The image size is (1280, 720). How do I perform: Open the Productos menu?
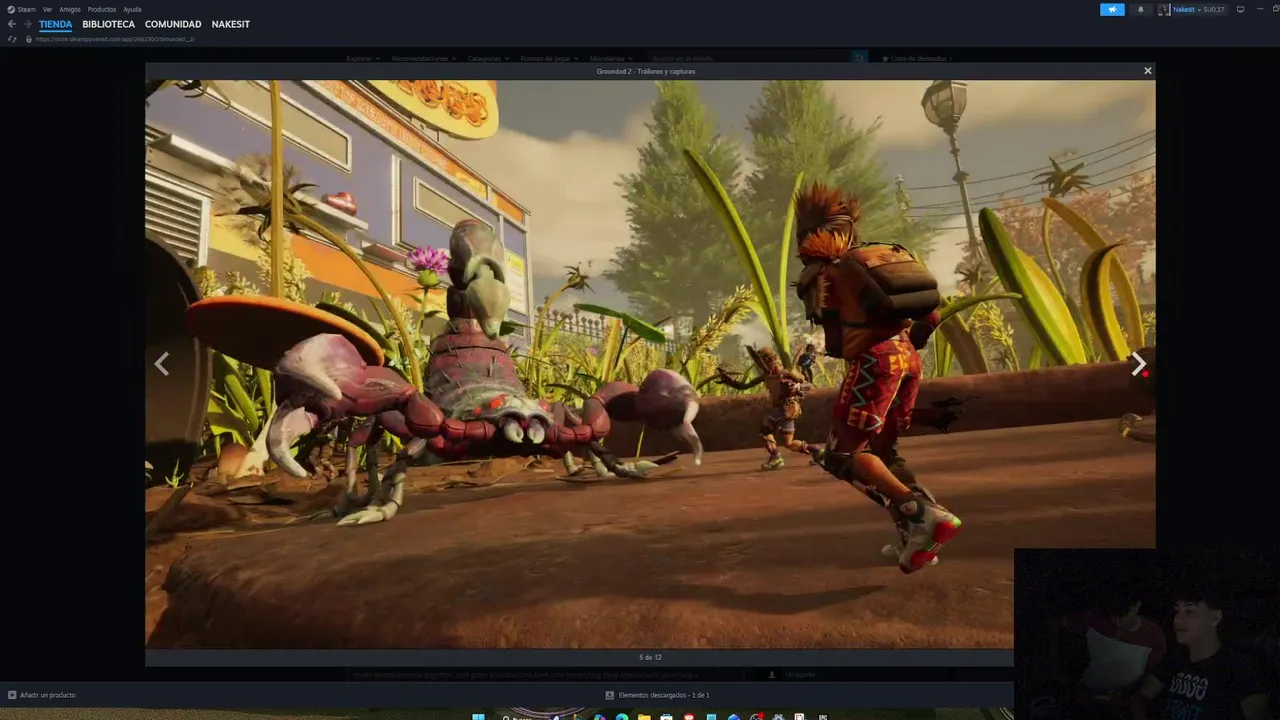point(102,9)
